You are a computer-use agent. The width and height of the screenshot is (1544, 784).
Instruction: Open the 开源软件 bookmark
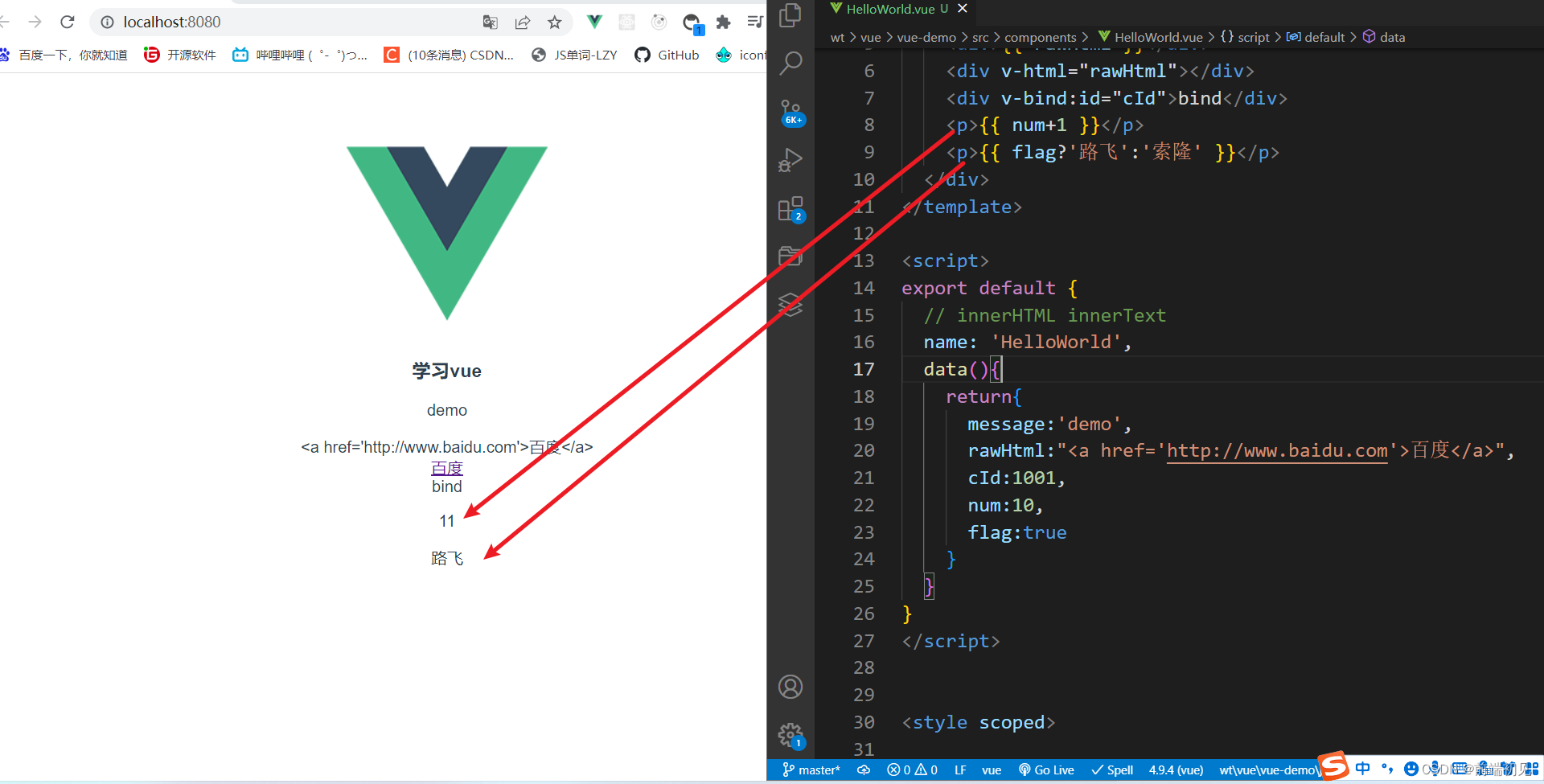[x=180, y=55]
